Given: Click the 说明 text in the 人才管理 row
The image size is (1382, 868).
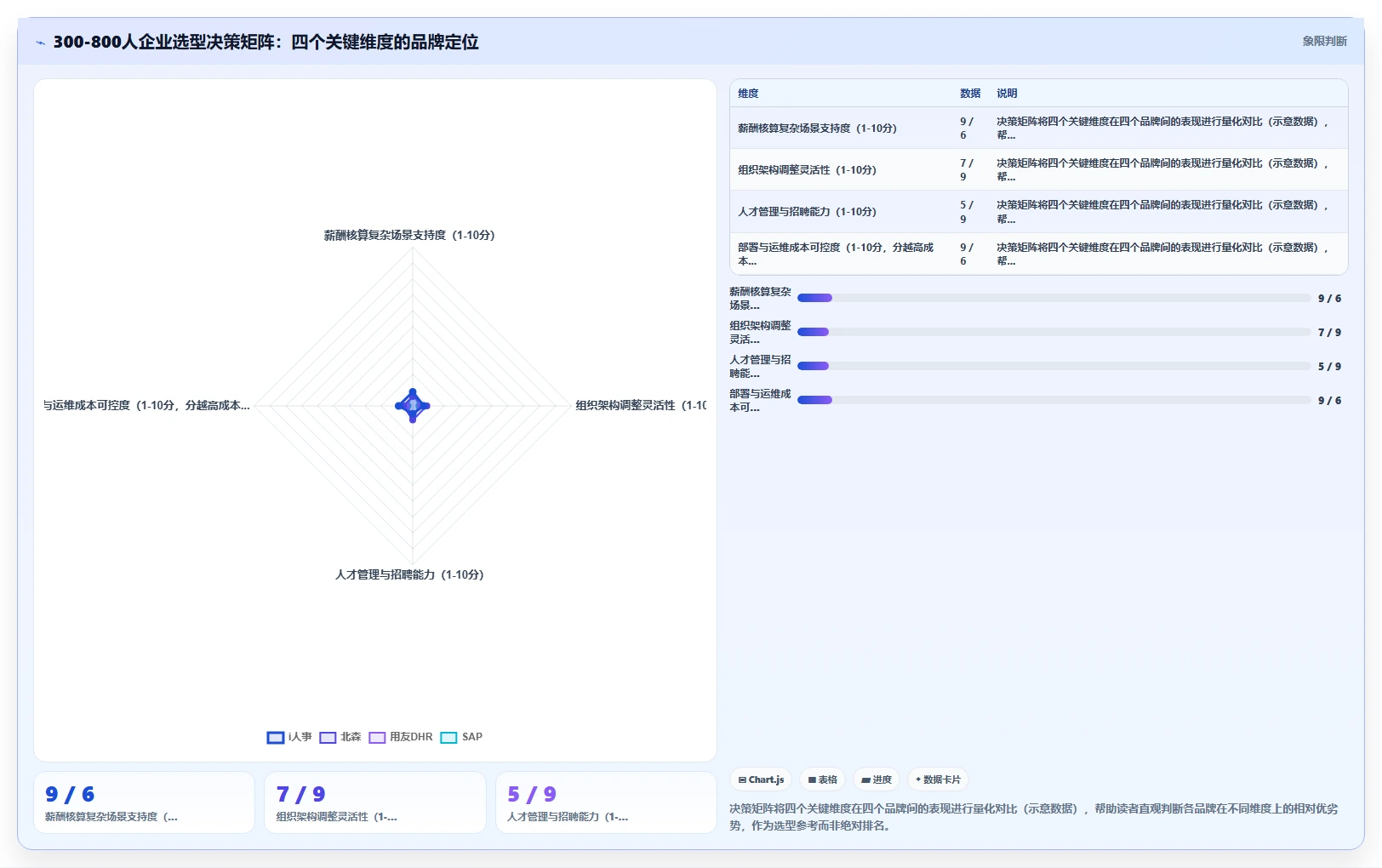Looking at the screenshot, I should pos(1163,212).
